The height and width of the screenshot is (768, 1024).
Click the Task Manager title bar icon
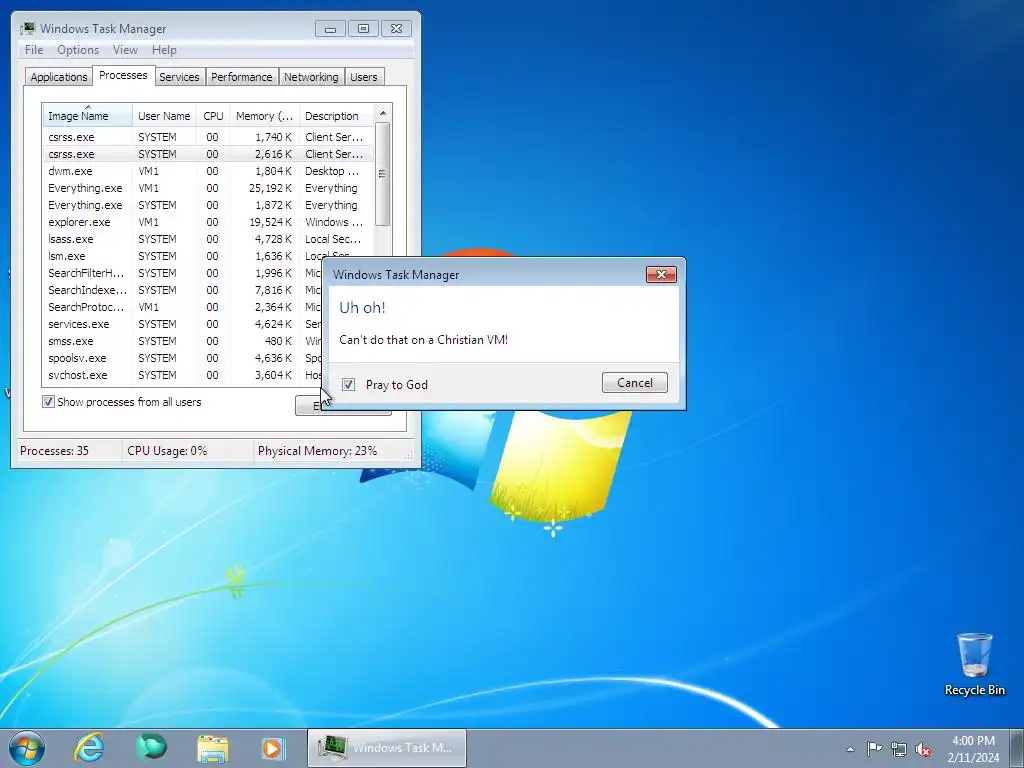(x=27, y=29)
